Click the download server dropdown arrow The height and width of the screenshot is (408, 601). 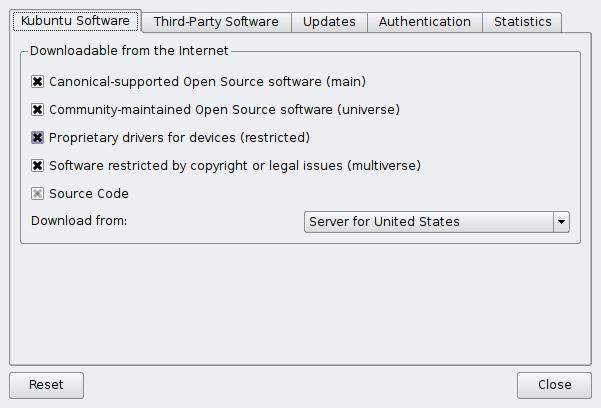(561, 221)
